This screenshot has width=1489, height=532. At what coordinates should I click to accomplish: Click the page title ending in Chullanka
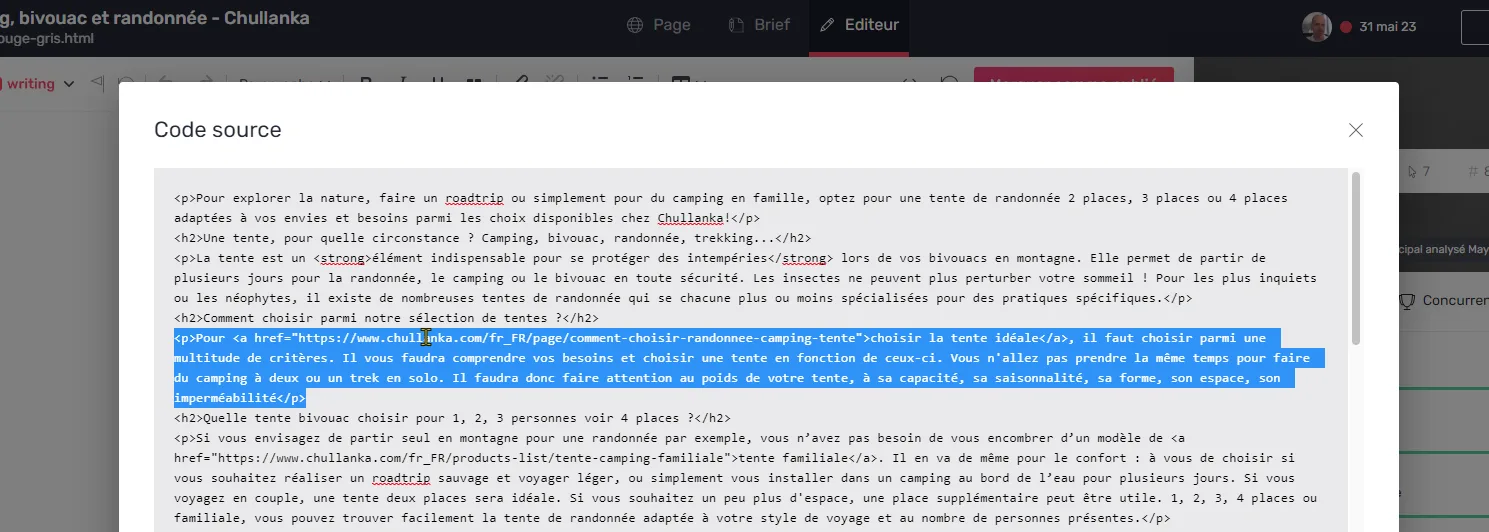[x=155, y=18]
